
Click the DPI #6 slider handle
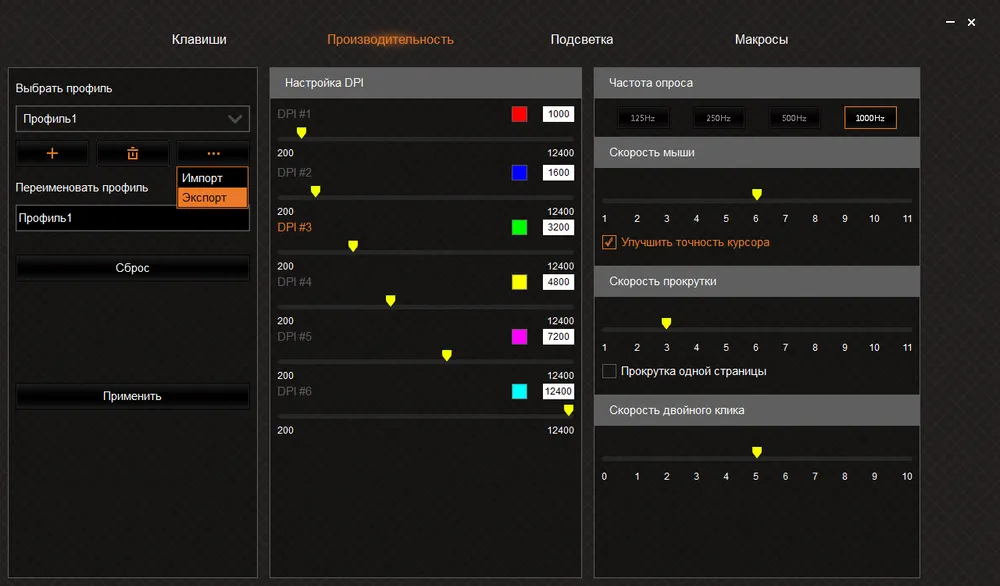pyautogui.click(x=568, y=410)
